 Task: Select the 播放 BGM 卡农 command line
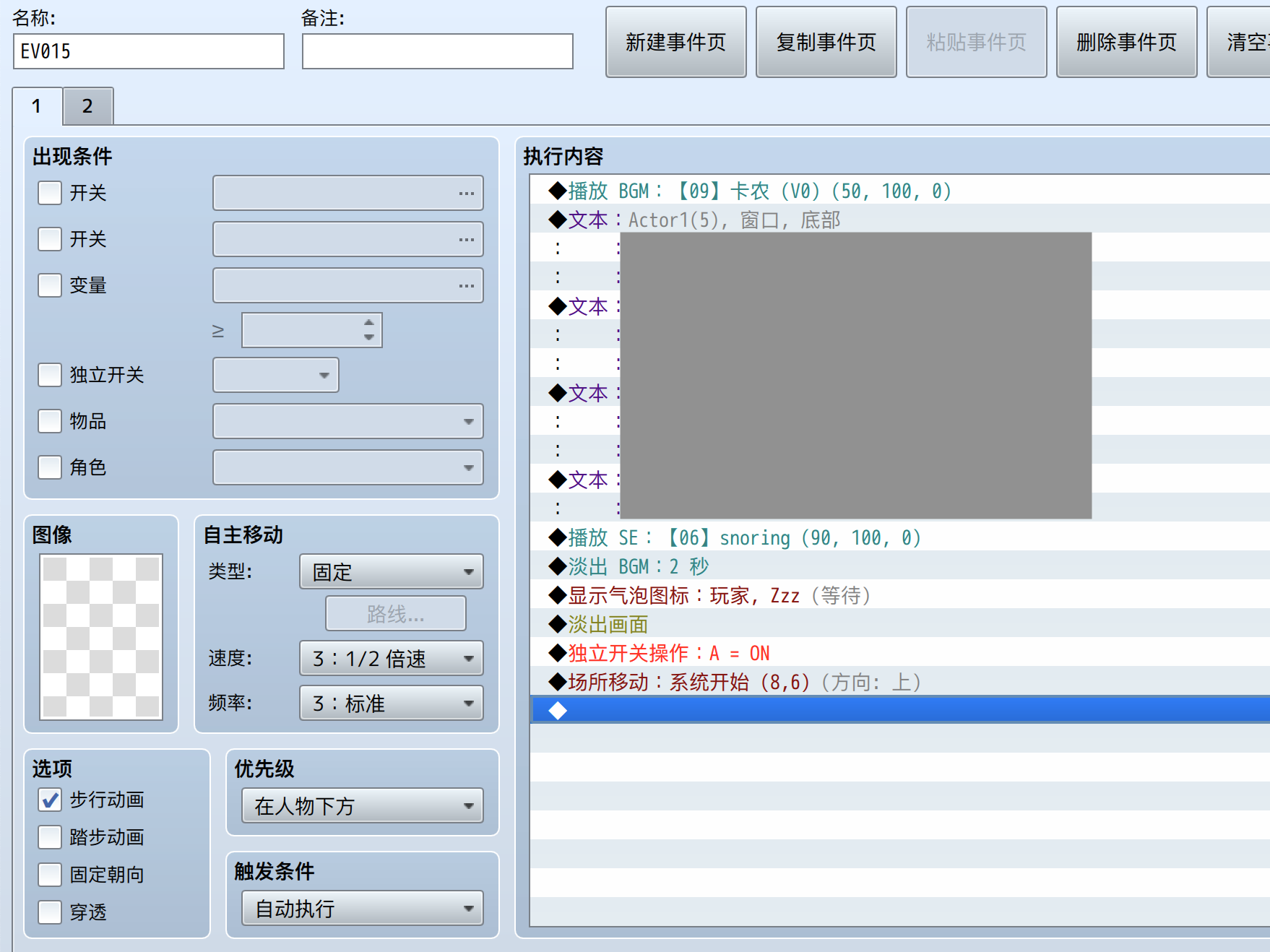[x=900, y=191]
